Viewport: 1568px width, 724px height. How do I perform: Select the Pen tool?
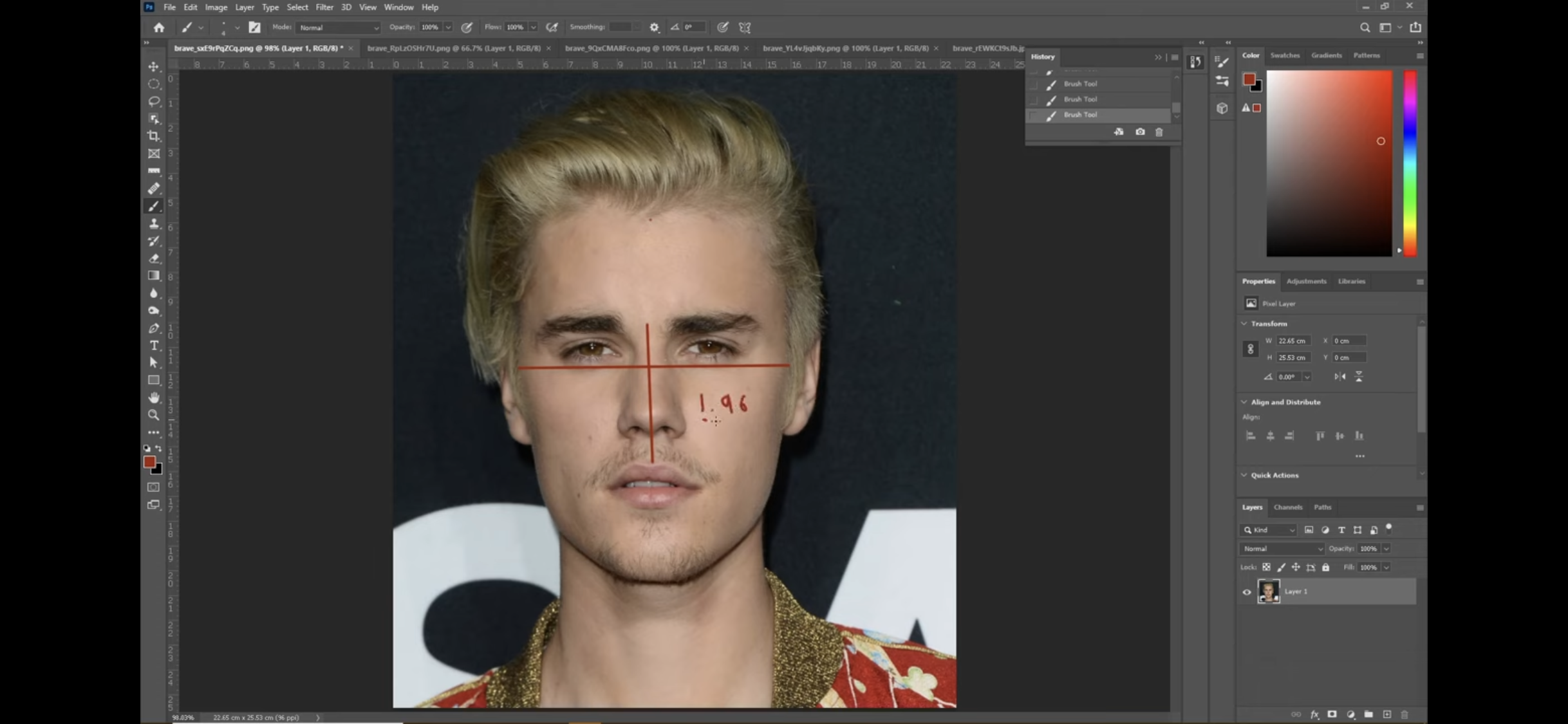[154, 328]
